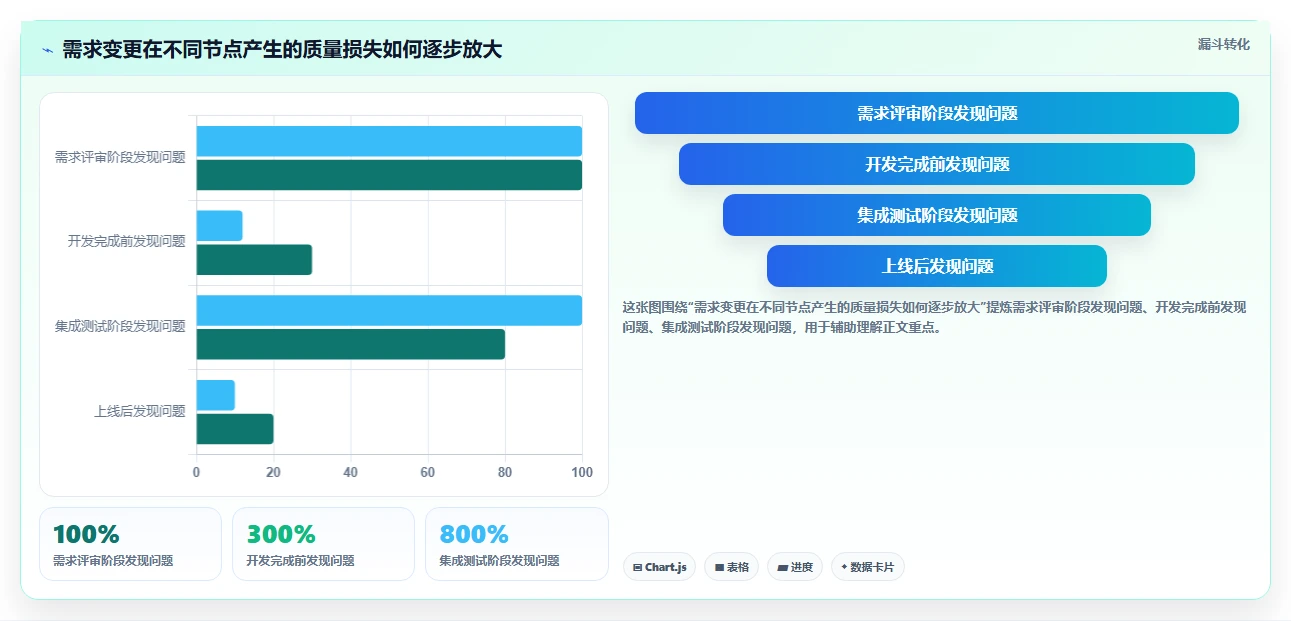The width and height of the screenshot is (1291, 621).
Task: Click the dark teal bar for 上线后发现问题
Action: point(234,429)
